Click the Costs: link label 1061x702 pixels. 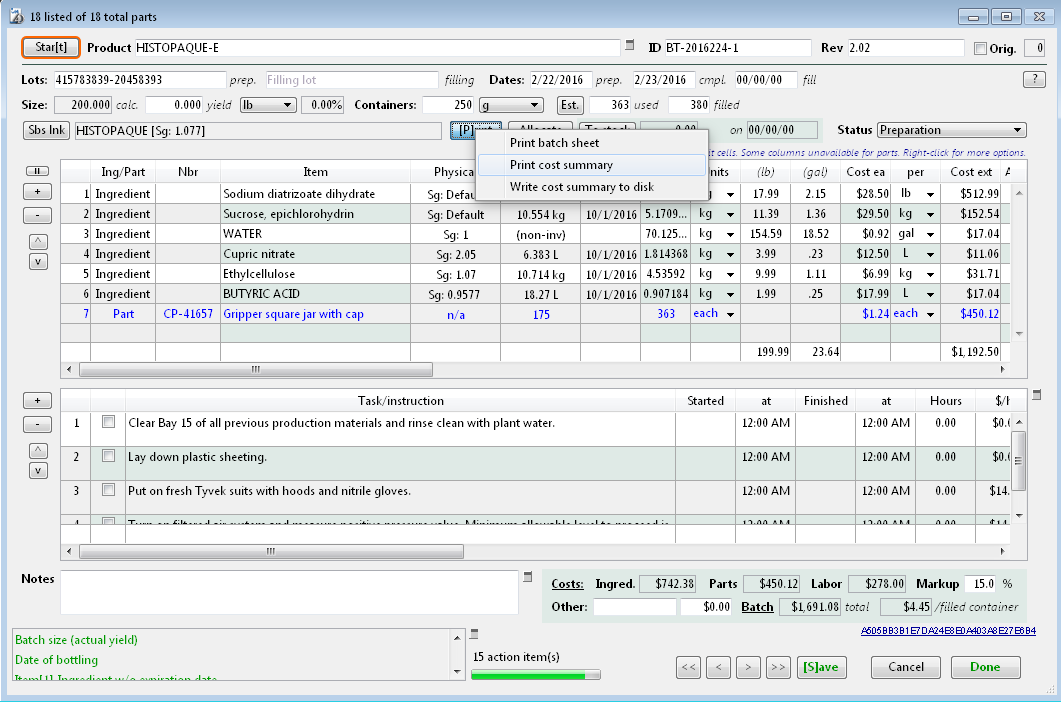[x=567, y=584]
